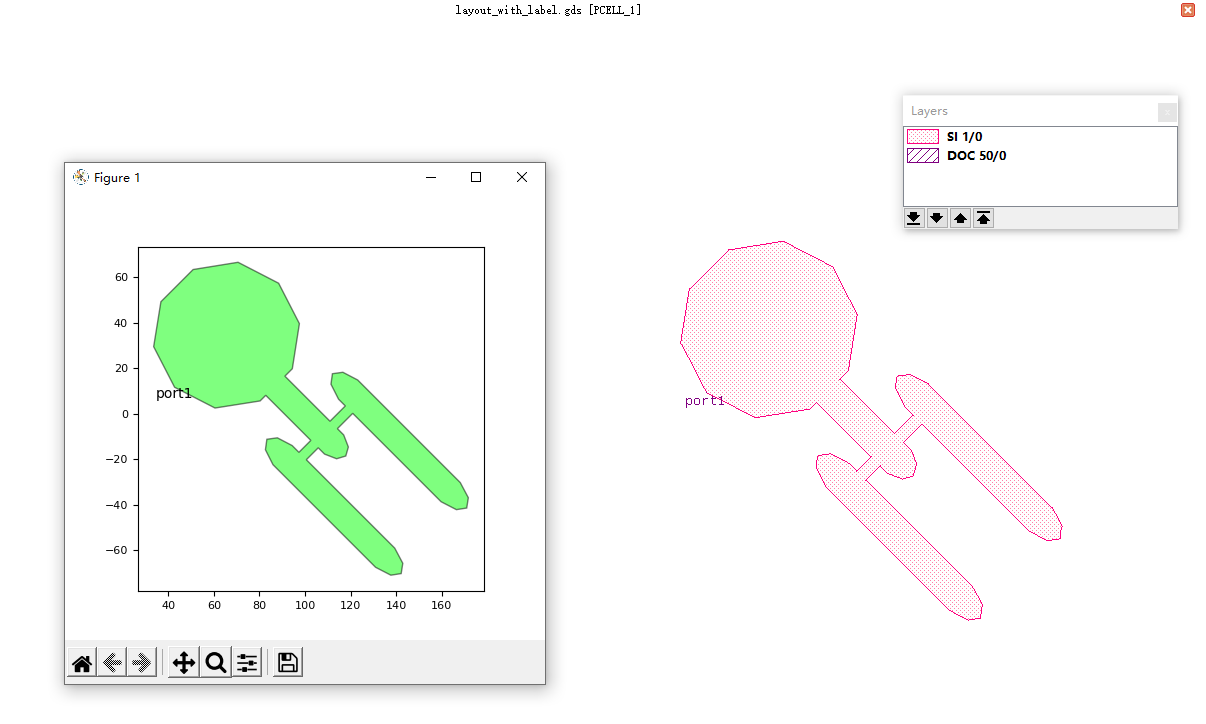Maximize the Figure 1 window

(x=476, y=177)
